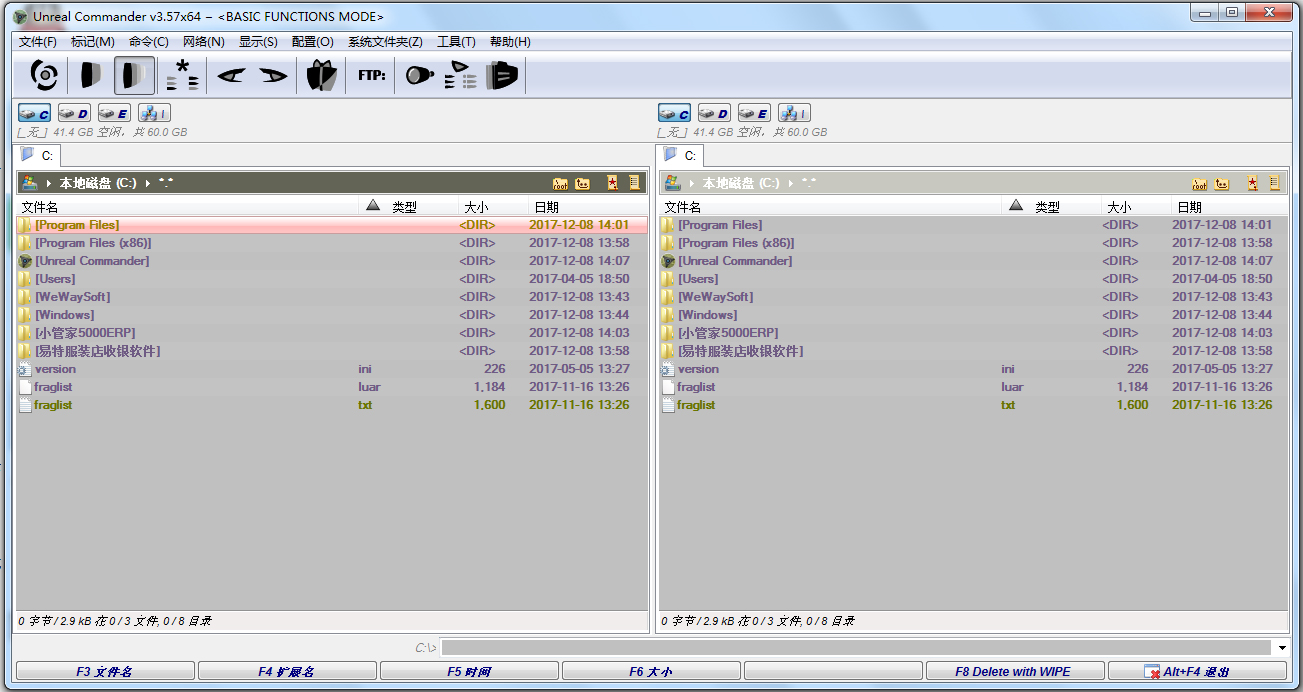Open network drive button in right panel

coord(794,113)
